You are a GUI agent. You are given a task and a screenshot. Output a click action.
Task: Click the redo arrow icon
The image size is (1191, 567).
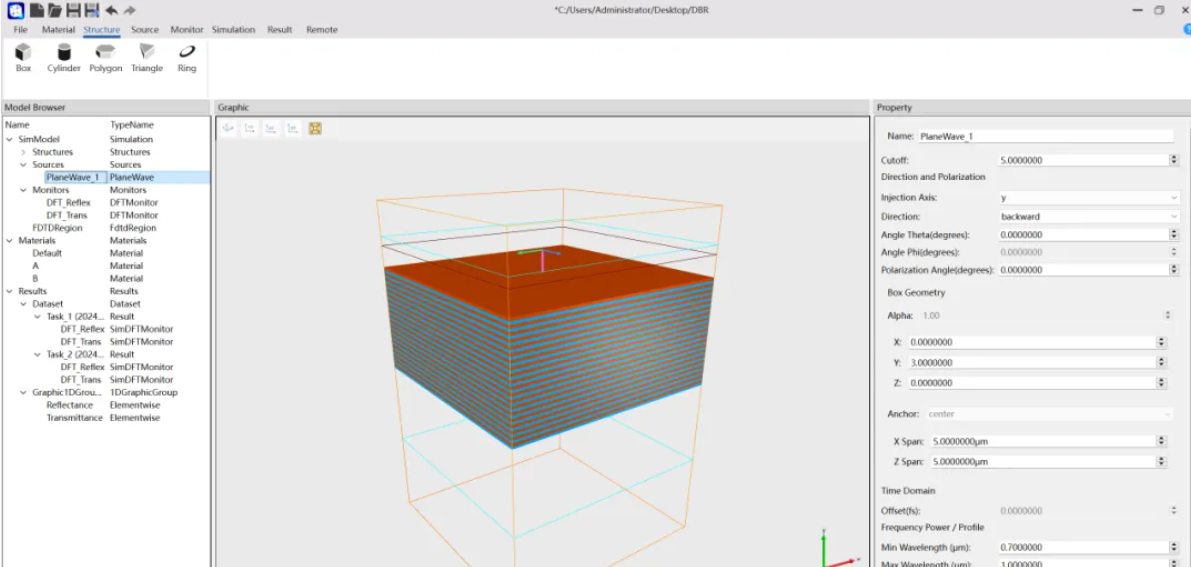point(130,10)
